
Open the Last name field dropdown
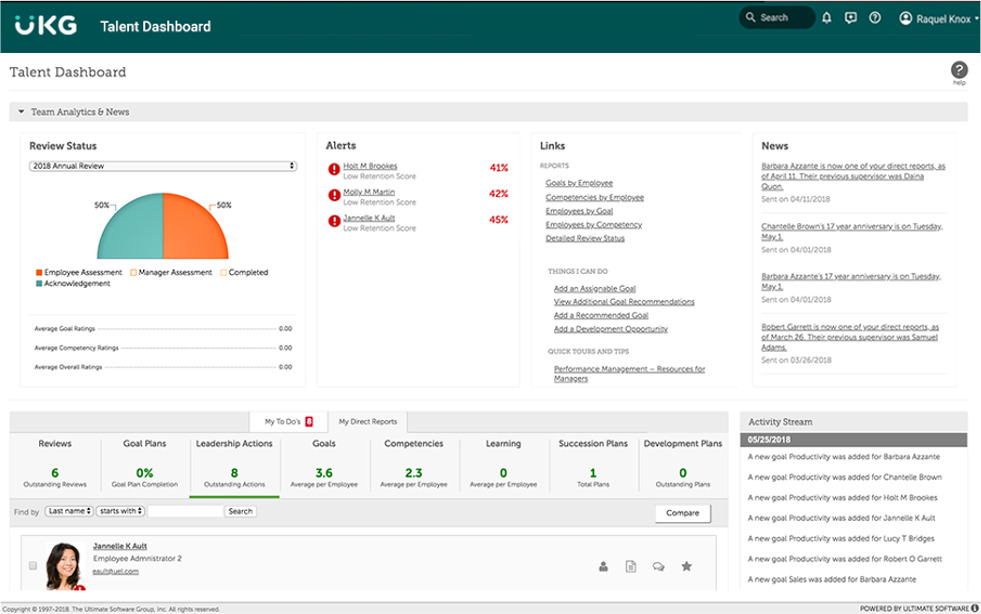pyautogui.click(x=70, y=510)
